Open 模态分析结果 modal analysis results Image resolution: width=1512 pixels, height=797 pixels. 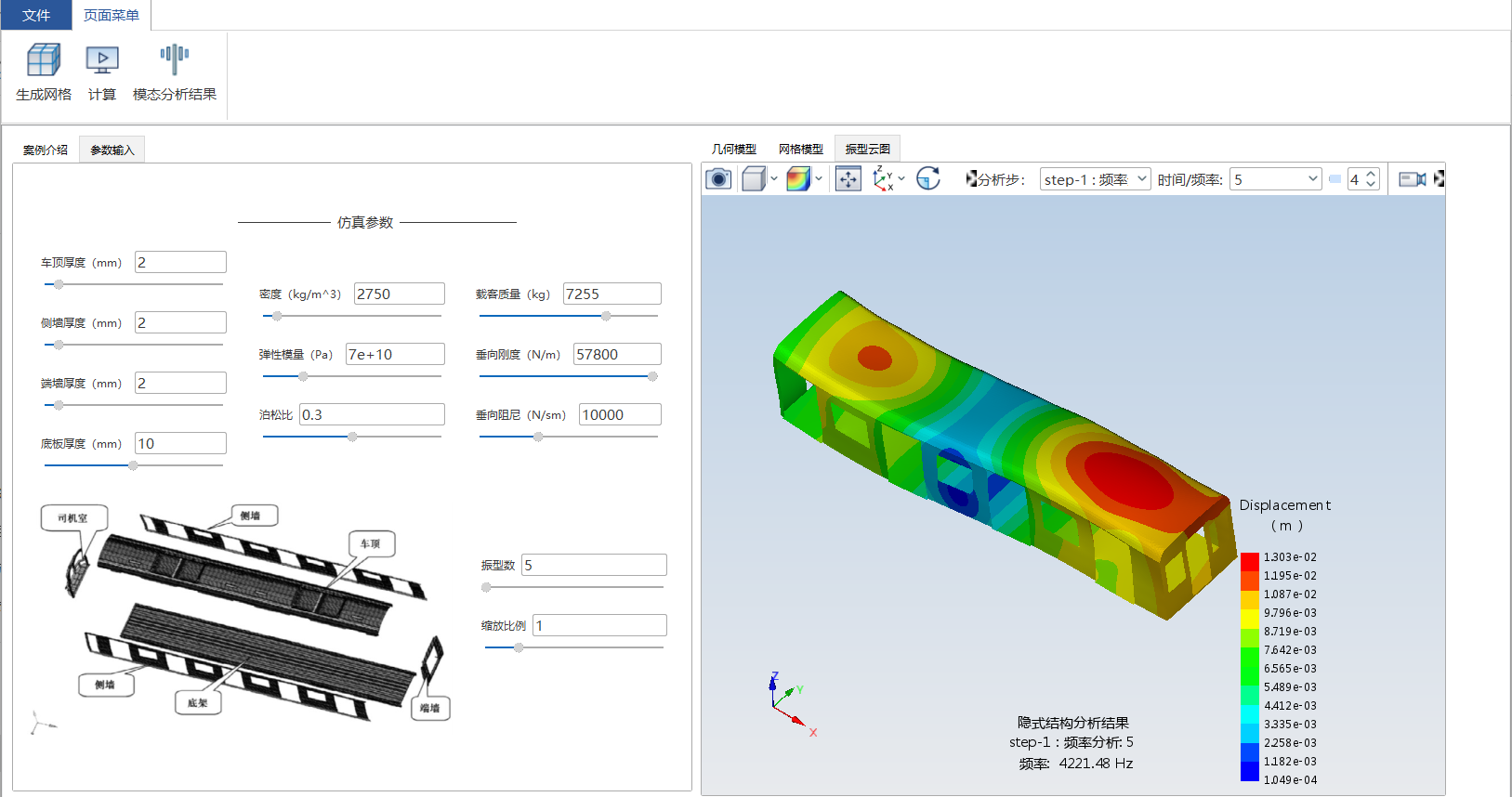click(174, 60)
